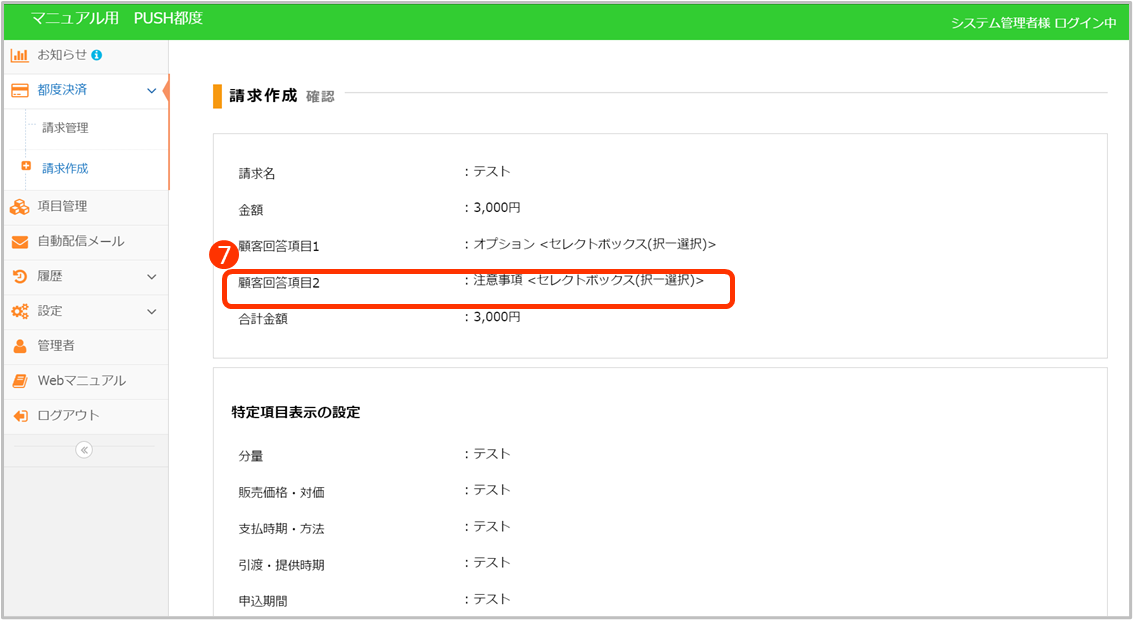Viewport: 1133px width, 620px height.
Task: Click the マニュアル用 PUSH都度 header title
Action: click(x=116, y=19)
